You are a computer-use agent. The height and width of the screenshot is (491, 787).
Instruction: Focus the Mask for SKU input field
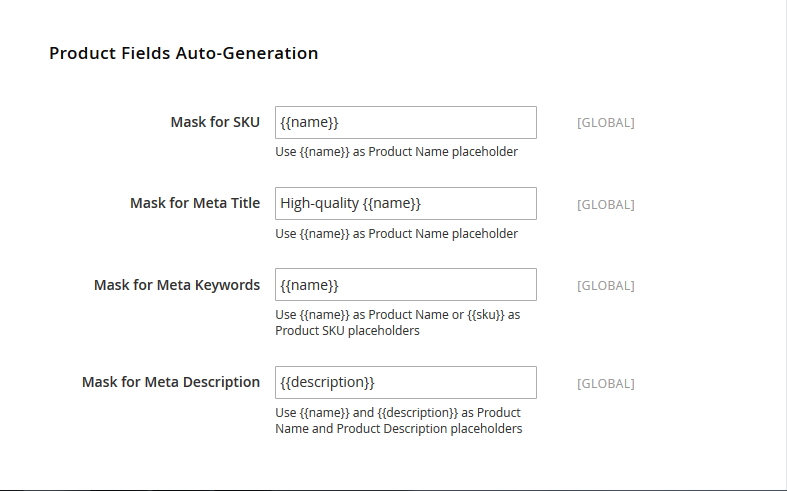pyautogui.click(x=406, y=122)
